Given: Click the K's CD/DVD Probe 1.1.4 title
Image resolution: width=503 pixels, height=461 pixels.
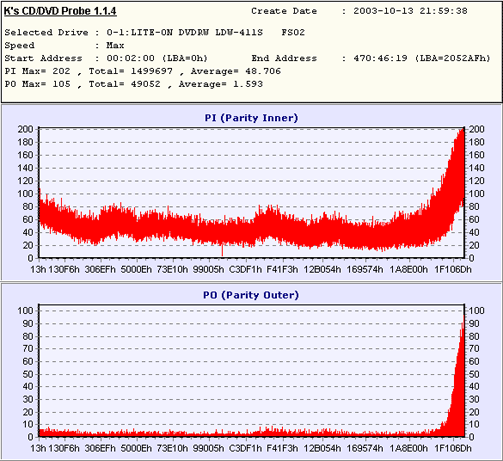Looking at the screenshot, I should click(60, 11).
